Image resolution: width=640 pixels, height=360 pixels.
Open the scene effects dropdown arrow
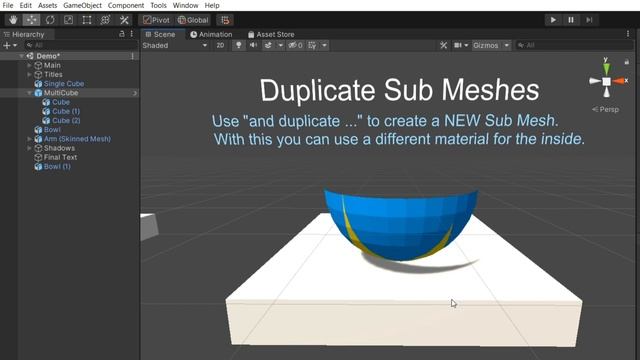(x=280, y=45)
